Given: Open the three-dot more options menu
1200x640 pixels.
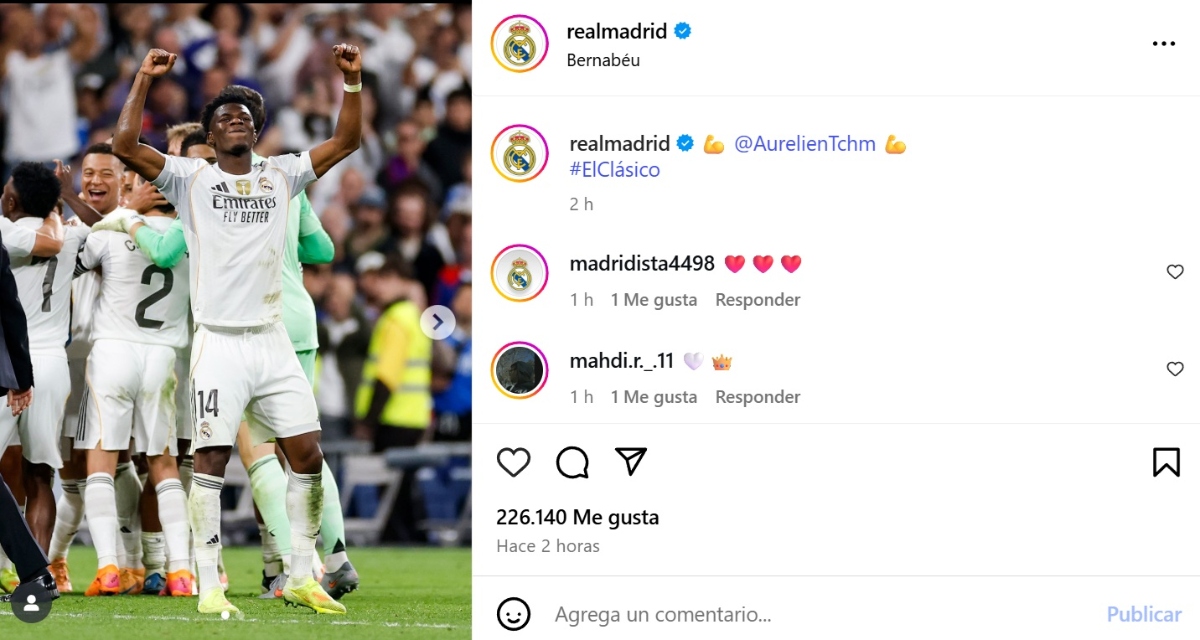Looking at the screenshot, I should point(1164,44).
